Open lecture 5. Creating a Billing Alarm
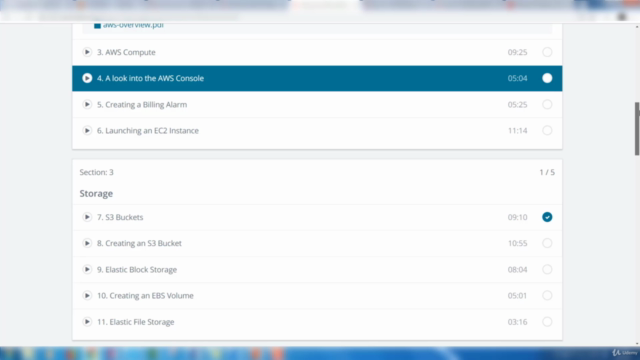Image resolution: width=640 pixels, height=360 pixels. (142, 104)
